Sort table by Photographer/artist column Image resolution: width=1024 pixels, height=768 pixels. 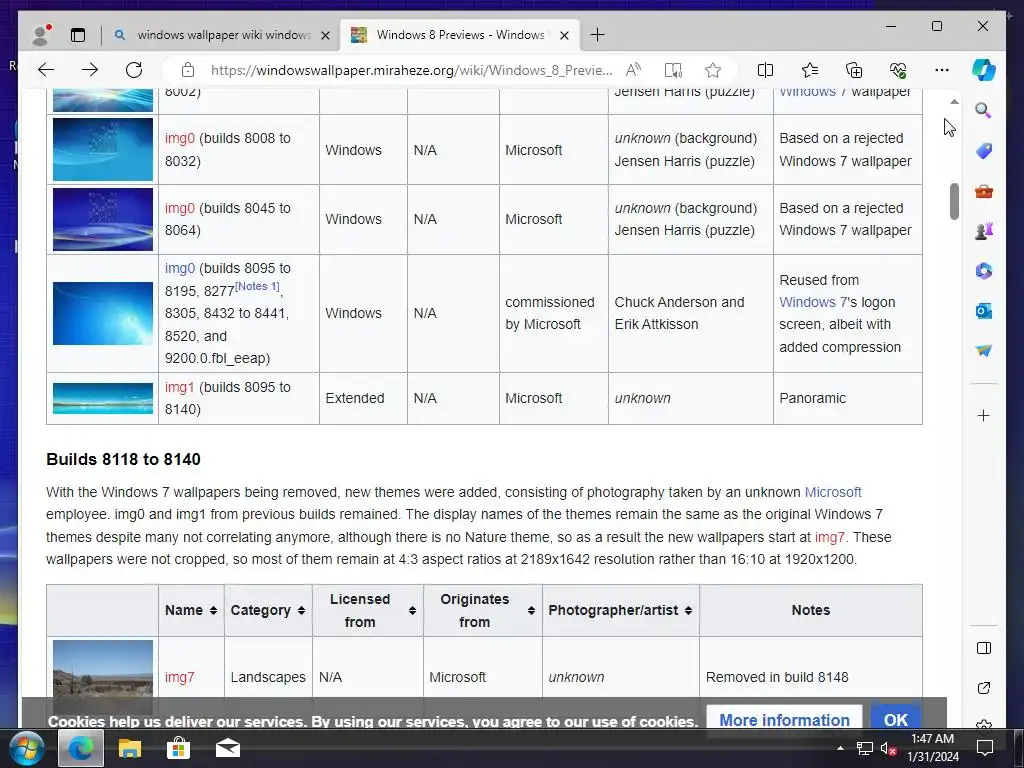688,611
